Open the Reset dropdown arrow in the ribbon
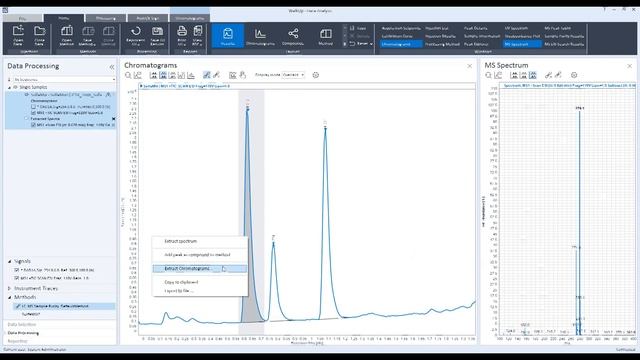 [x=371, y=44]
